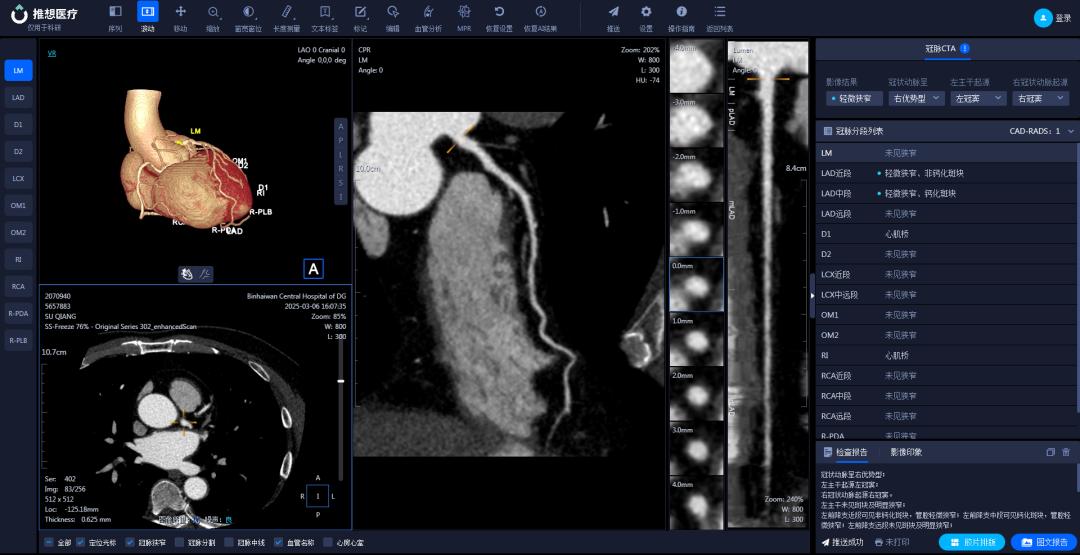Select the 移动 (move) tool
Screen dimensions: 1080x555
(180, 12)
